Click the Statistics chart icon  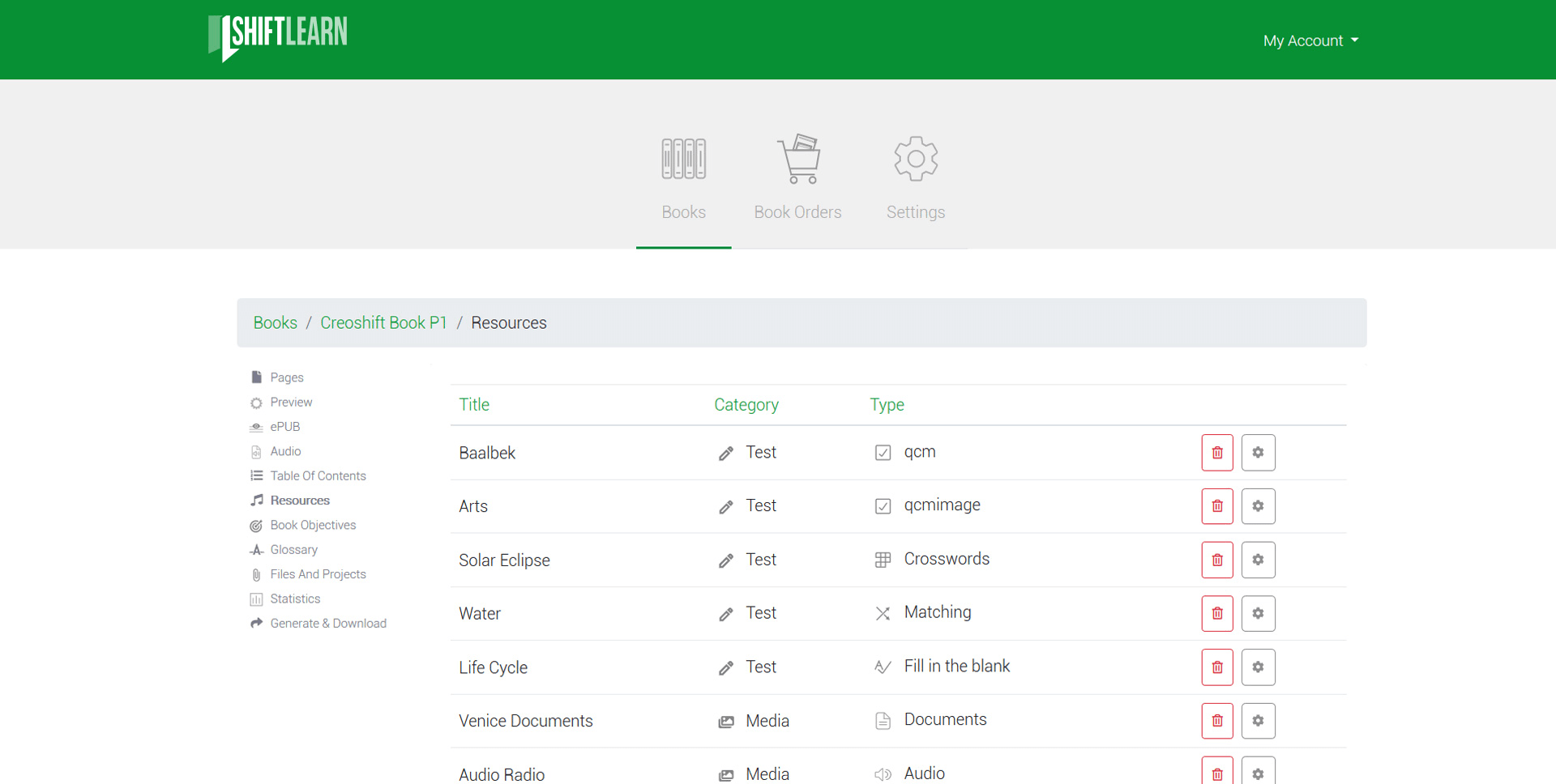click(x=256, y=599)
